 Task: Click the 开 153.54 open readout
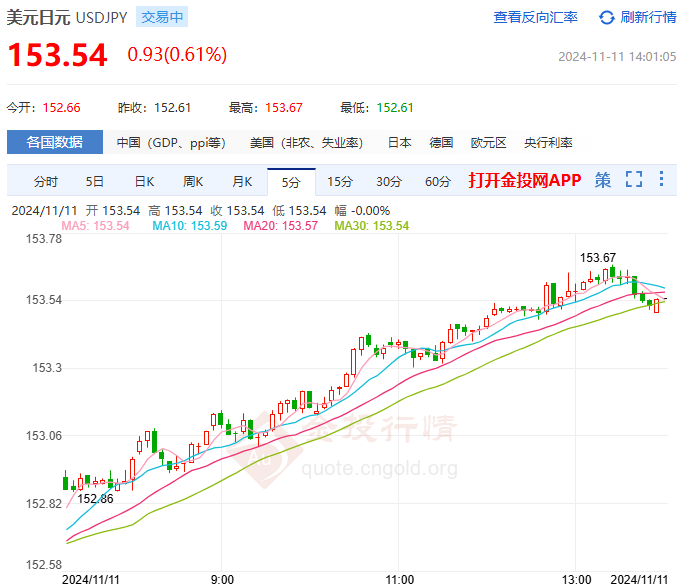(113, 211)
